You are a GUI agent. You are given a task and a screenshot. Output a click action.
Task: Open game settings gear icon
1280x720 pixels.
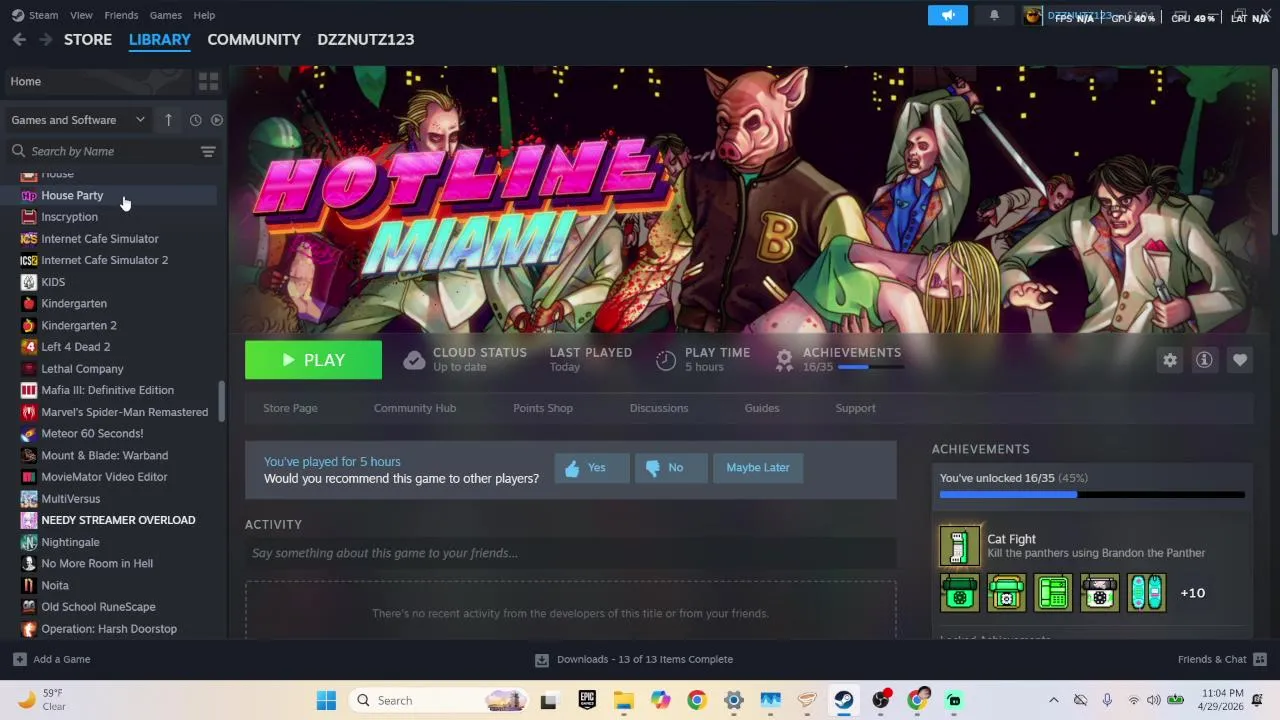1170,360
